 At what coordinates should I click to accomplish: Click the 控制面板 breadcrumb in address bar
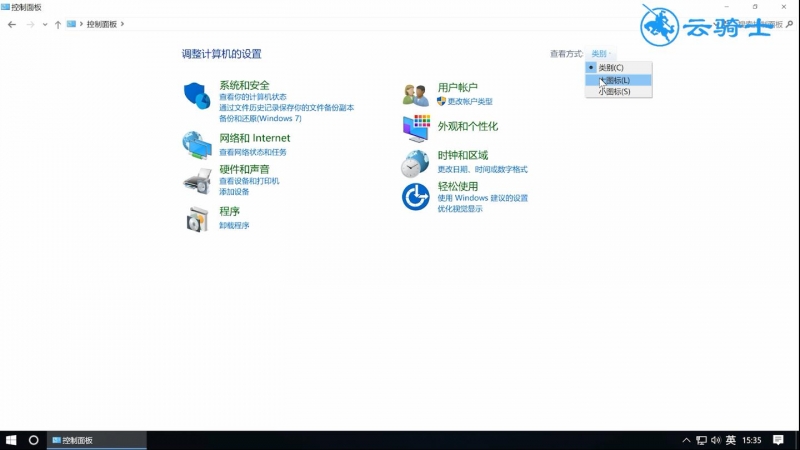[x=102, y=24]
